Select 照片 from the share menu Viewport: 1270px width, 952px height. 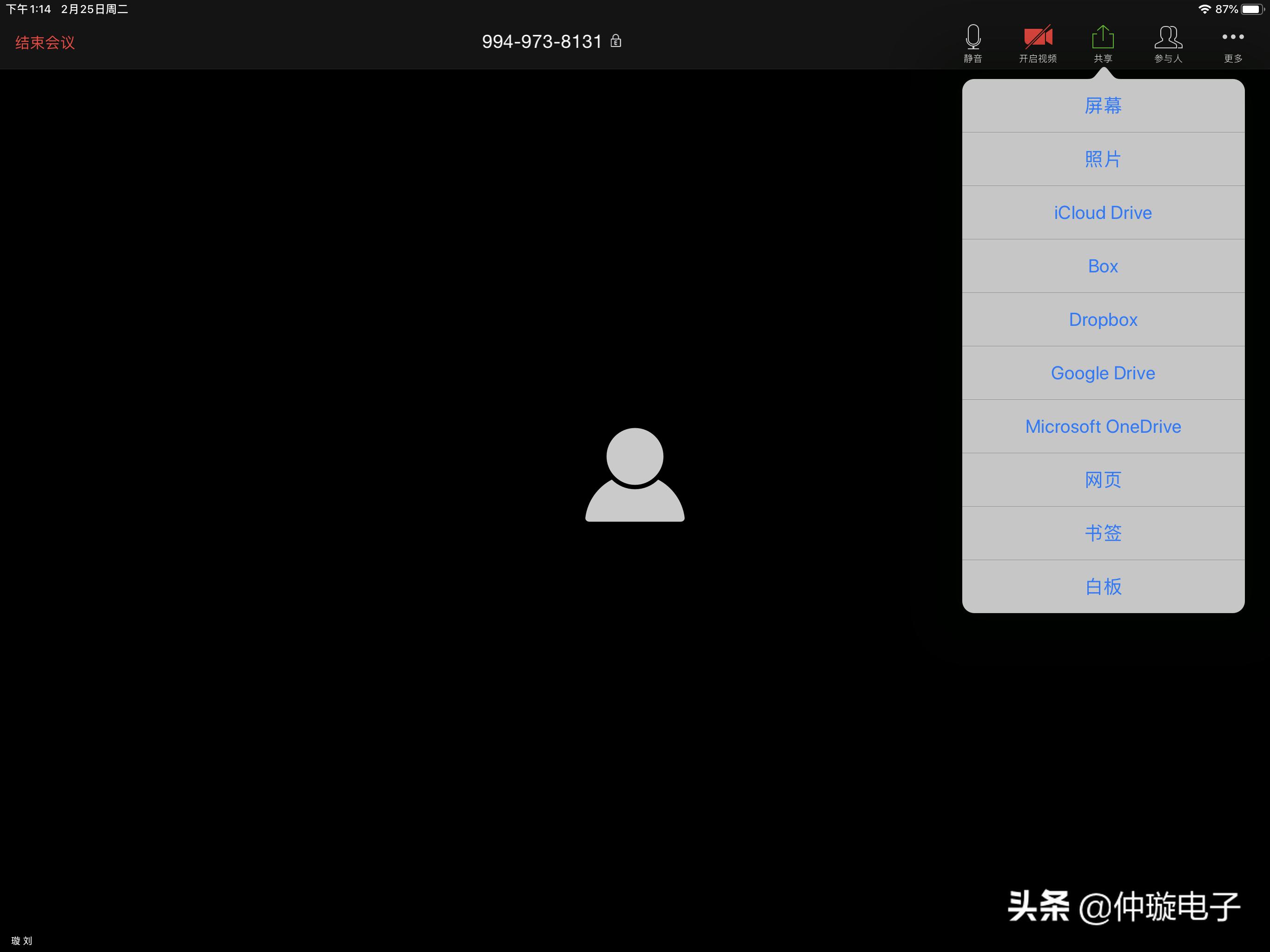1103,159
